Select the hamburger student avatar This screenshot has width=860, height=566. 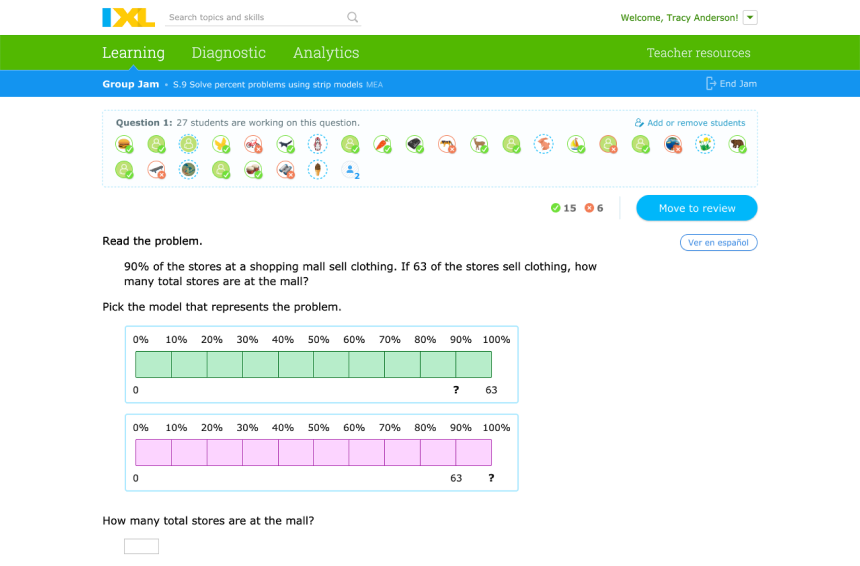(125, 144)
